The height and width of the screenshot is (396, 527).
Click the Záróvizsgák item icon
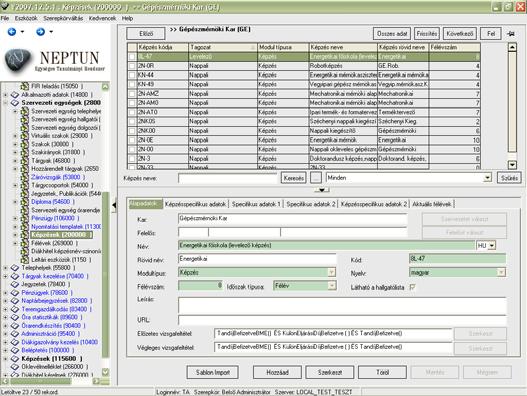coord(25,177)
